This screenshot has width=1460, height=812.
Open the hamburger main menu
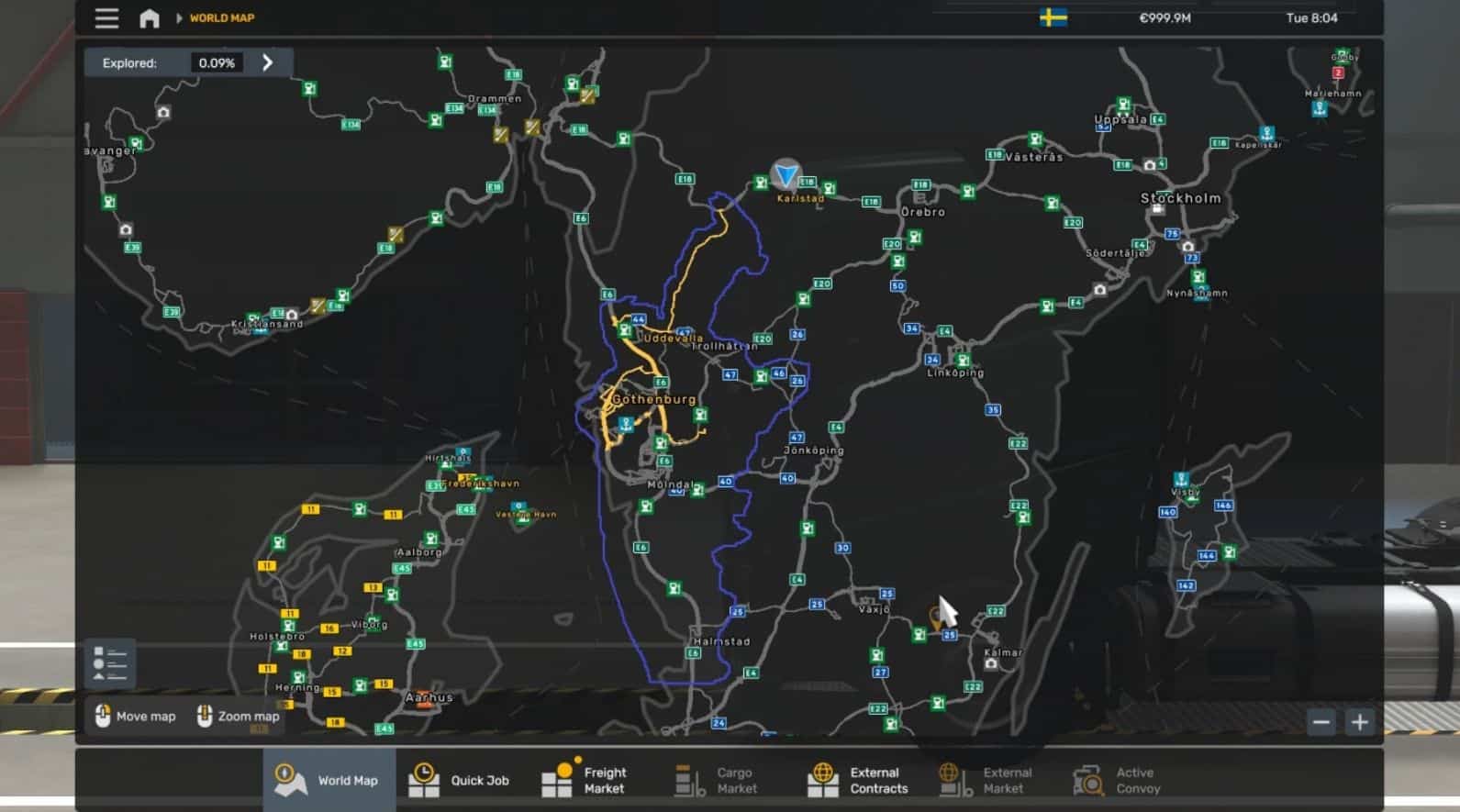tap(106, 18)
